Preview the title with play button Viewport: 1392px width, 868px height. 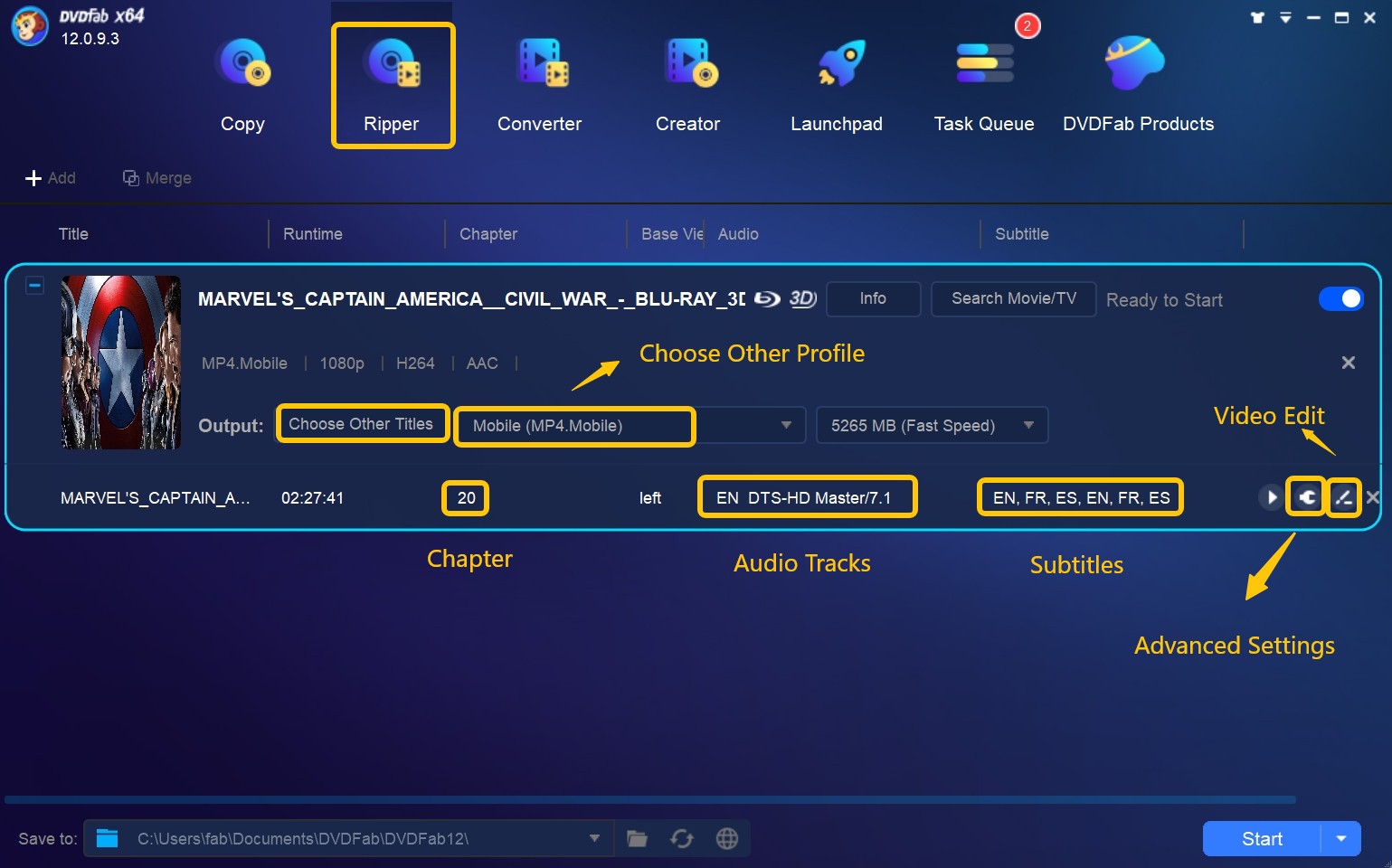1271,497
